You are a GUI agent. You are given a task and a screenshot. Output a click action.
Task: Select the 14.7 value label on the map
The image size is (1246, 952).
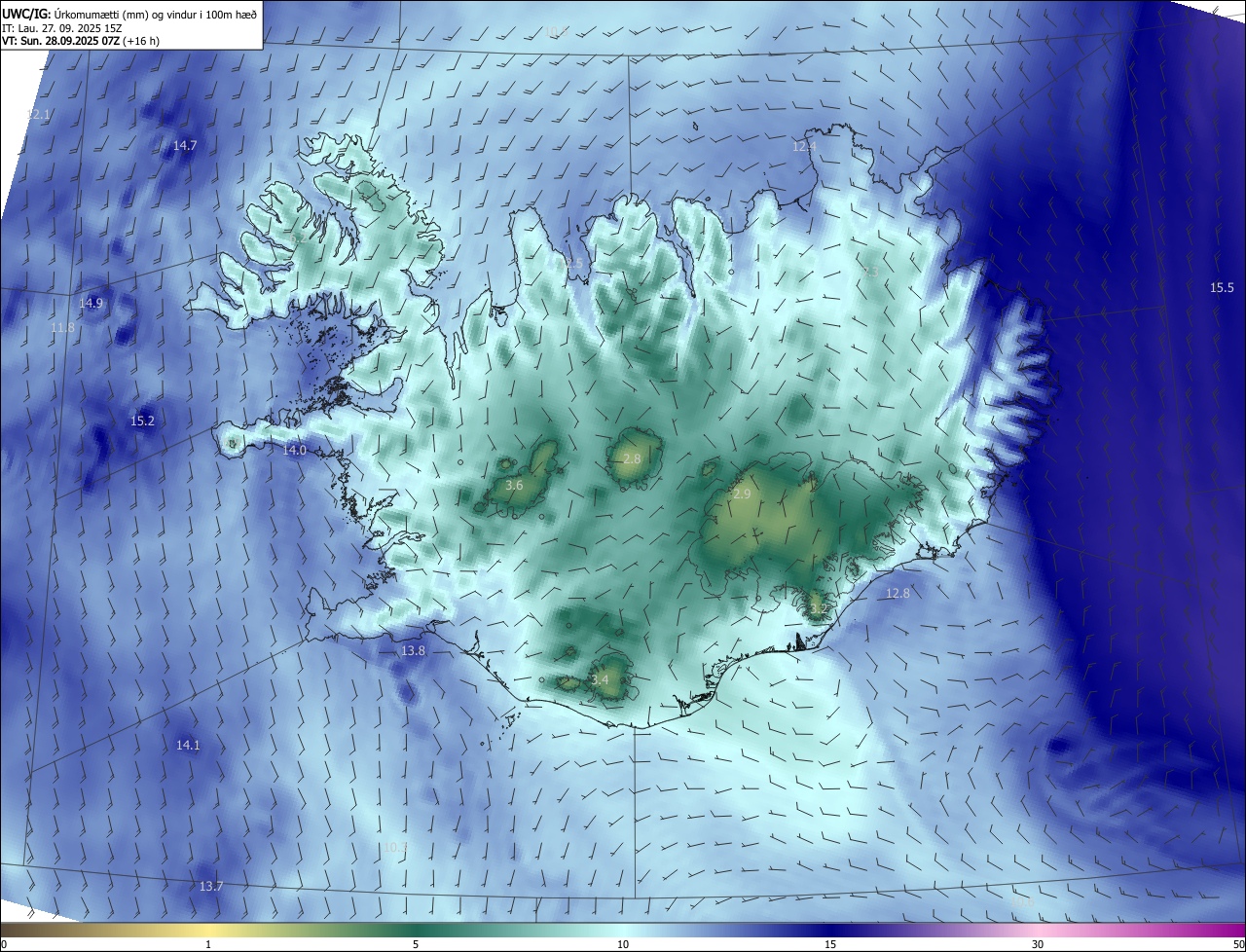click(185, 145)
